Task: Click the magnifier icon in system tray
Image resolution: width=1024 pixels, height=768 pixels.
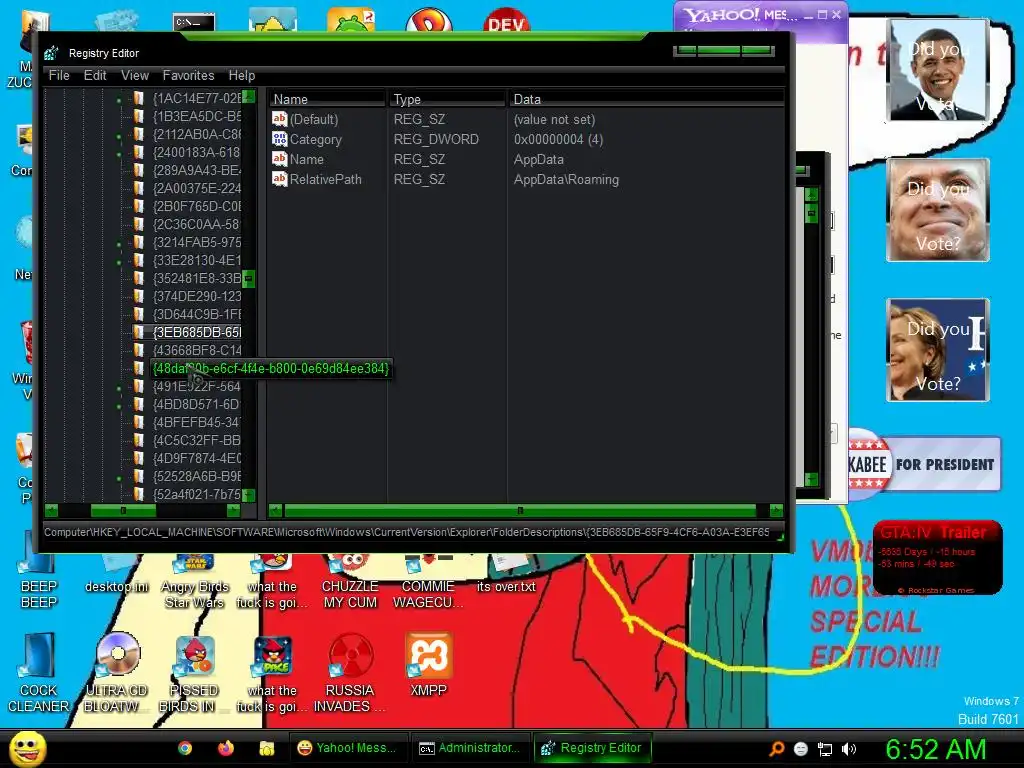Action: pyautogui.click(x=776, y=749)
